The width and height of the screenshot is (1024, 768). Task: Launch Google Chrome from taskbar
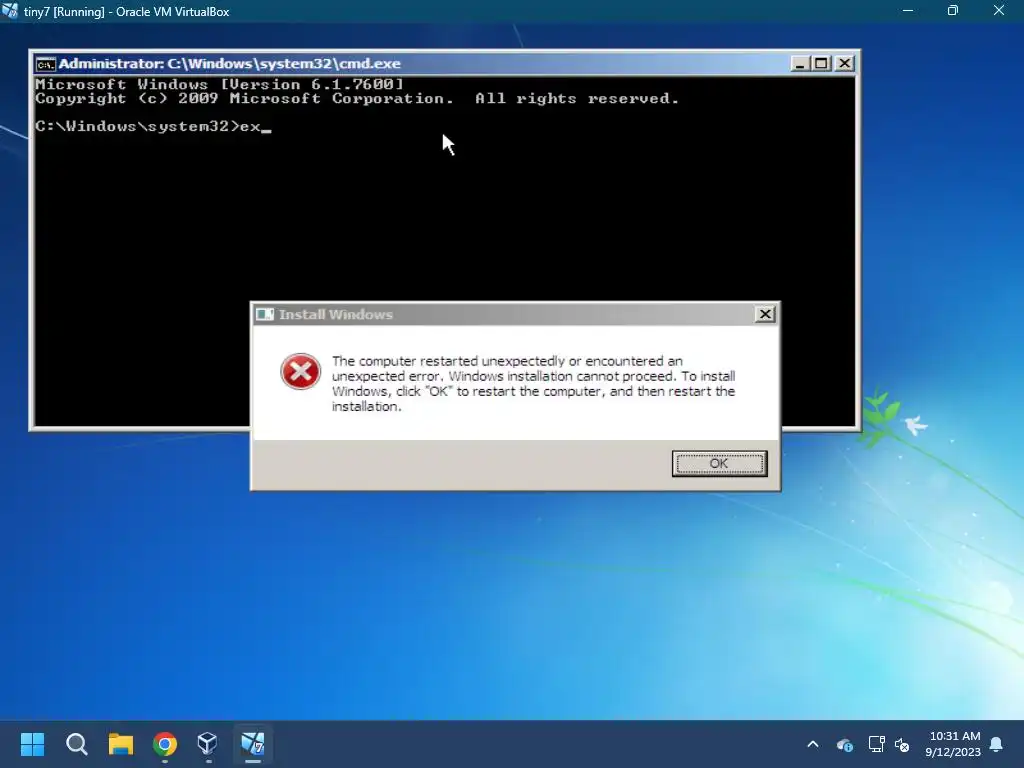coord(165,744)
